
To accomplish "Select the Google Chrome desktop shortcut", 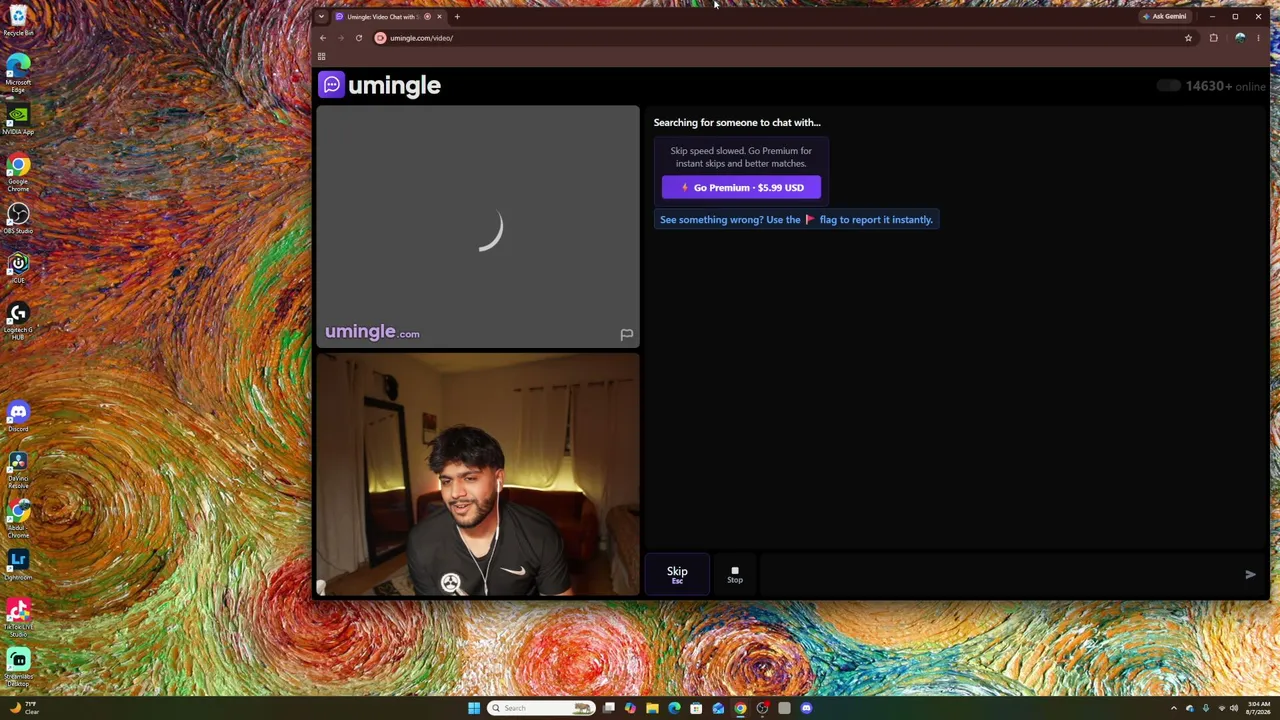I will pyautogui.click(x=18, y=172).
